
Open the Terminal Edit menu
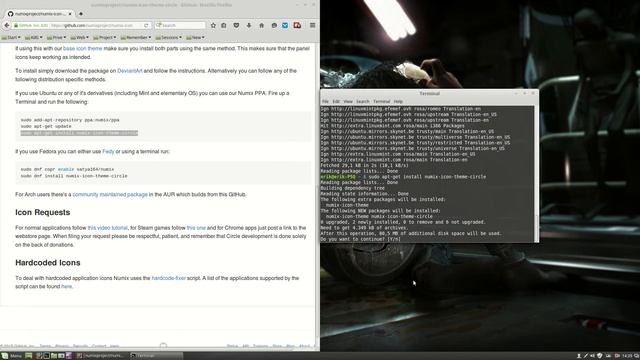[x=336, y=101]
